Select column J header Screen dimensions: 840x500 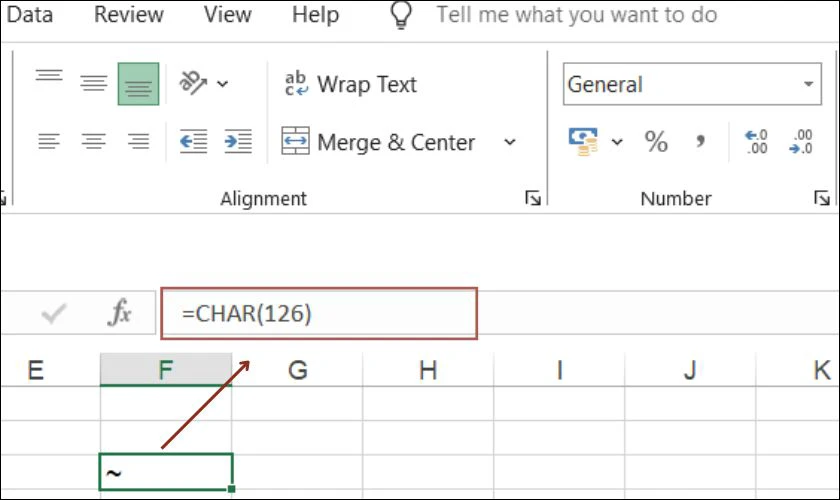[690, 370]
